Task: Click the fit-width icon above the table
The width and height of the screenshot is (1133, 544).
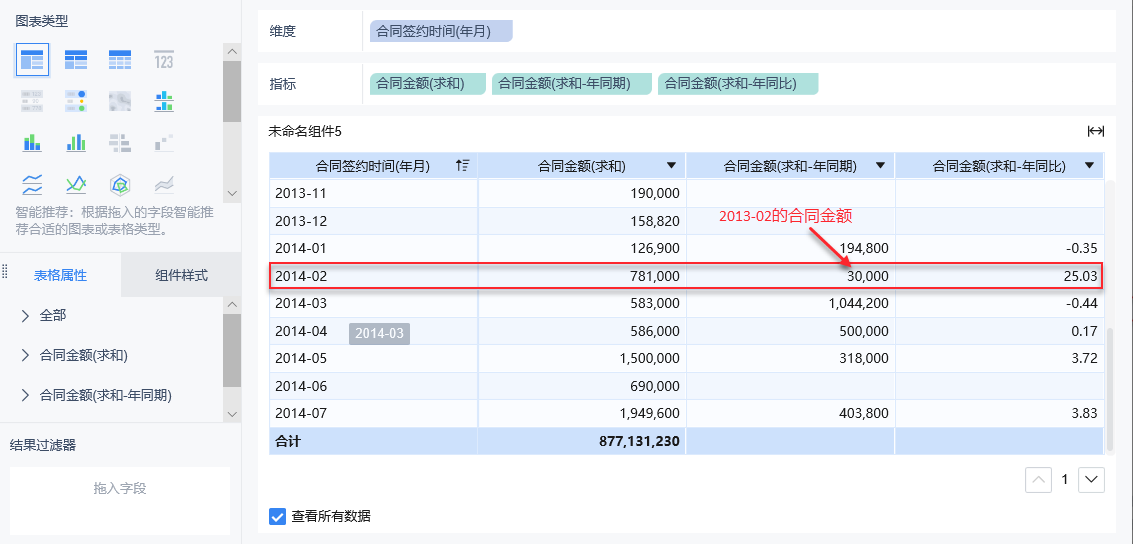Action: click(x=1096, y=131)
